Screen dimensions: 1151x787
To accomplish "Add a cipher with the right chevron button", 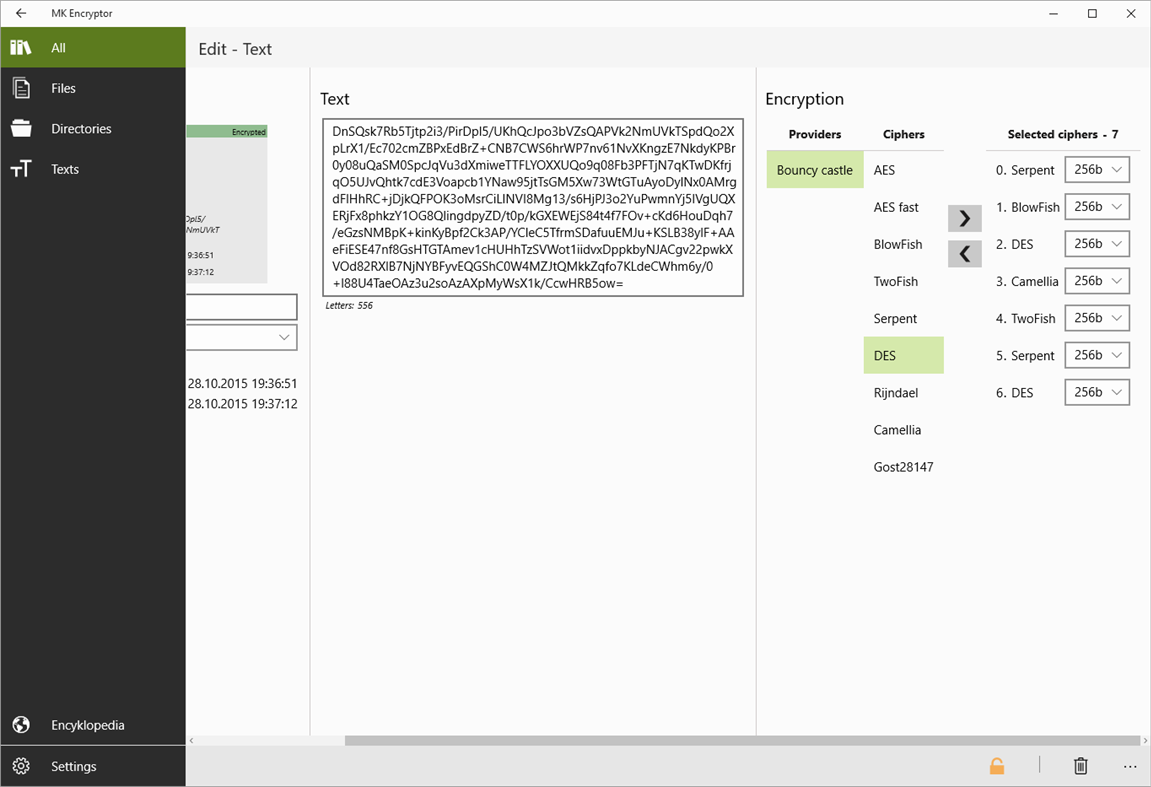I will (964, 218).
